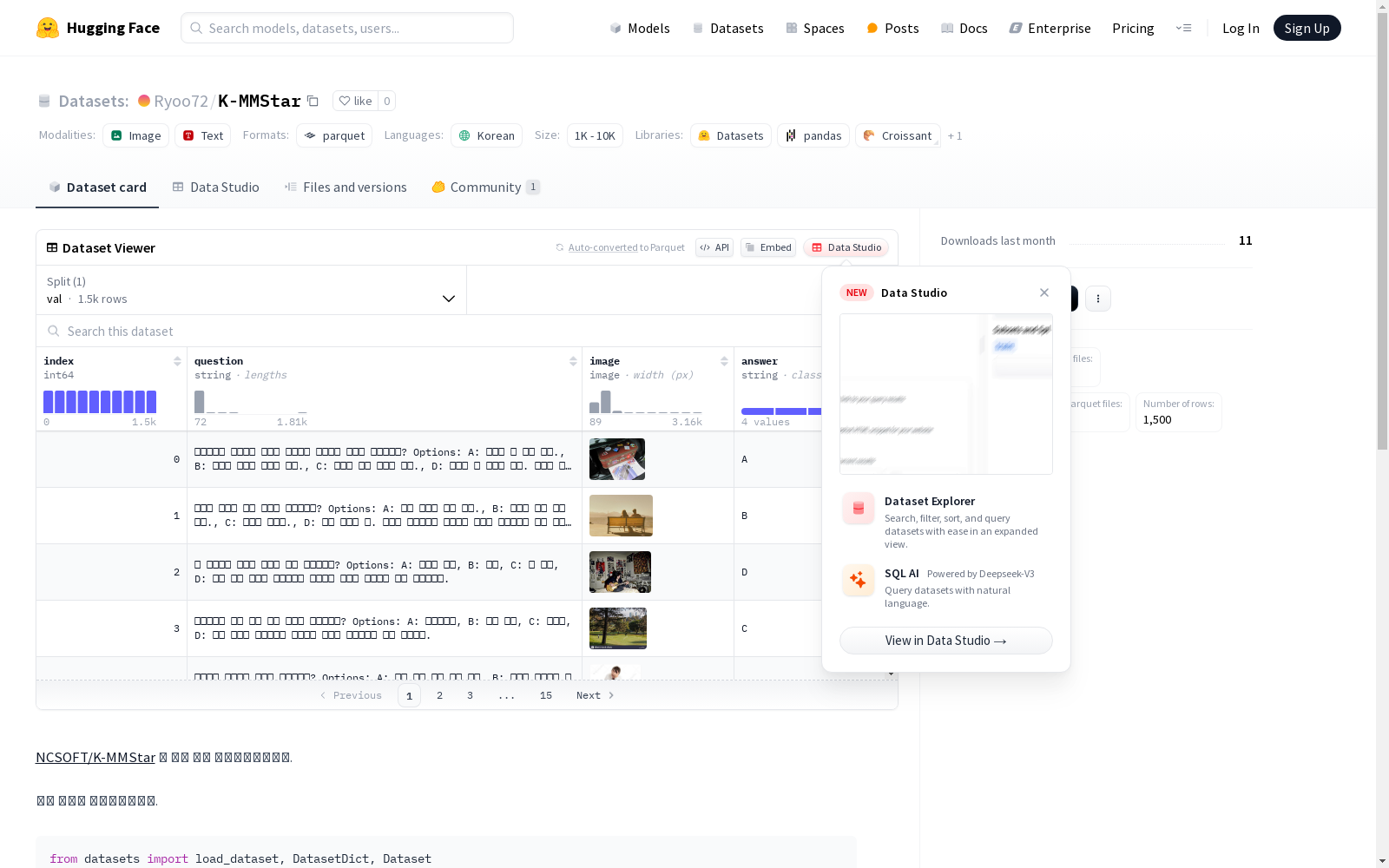This screenshot has height=868, width=1389.
Task: Click the Hugging Face logo icon
Action: [48, 28]
